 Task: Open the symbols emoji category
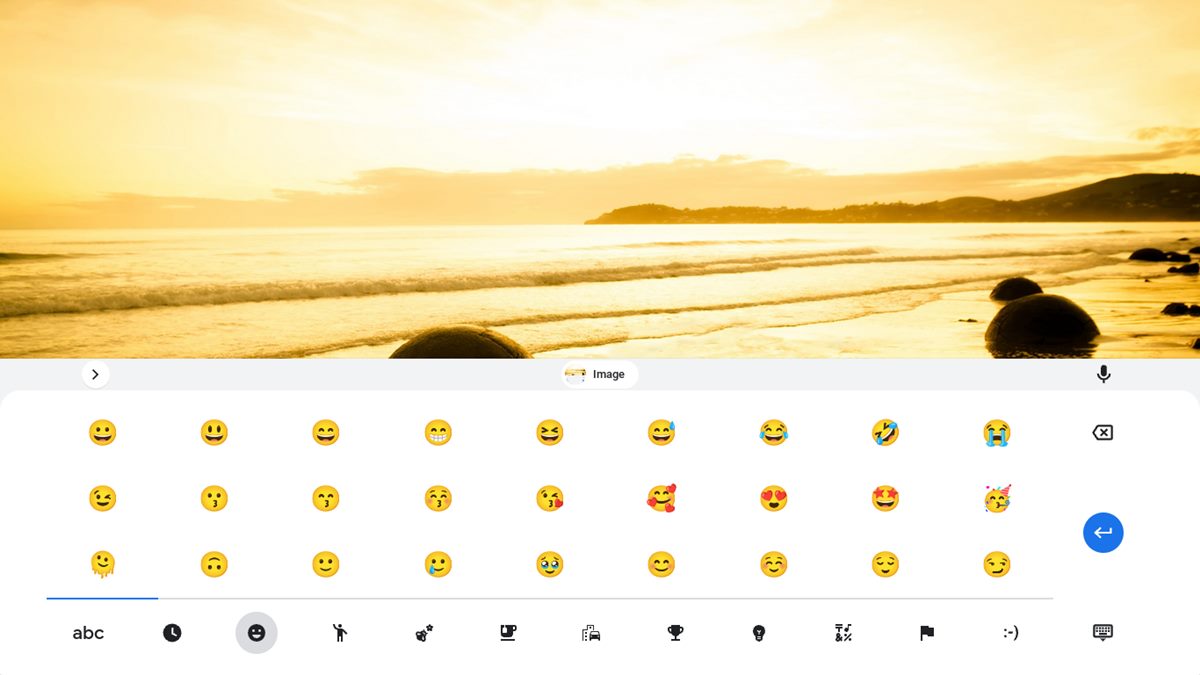tap(841, 632)
